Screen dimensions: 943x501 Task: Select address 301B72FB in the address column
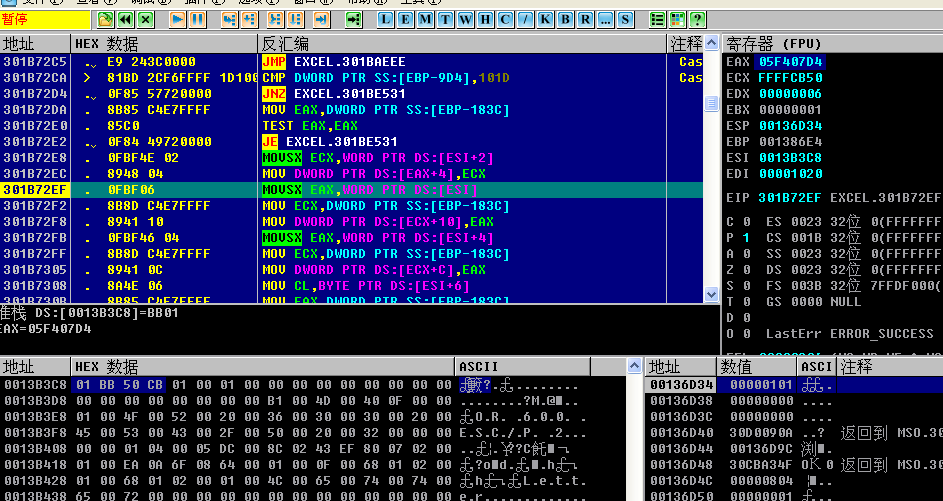click(35, 238)
